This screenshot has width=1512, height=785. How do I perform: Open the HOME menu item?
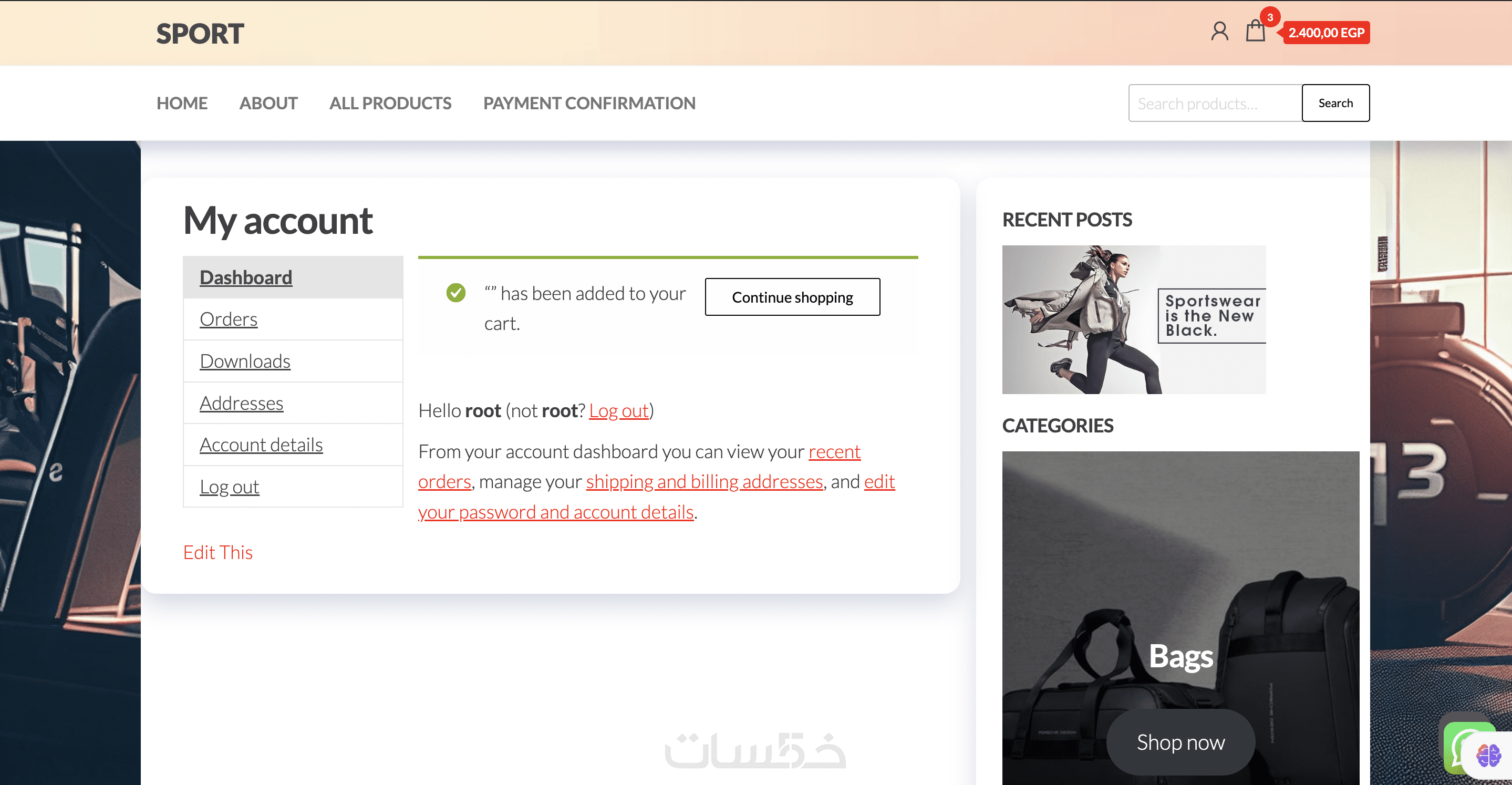[x=182, y=104]
